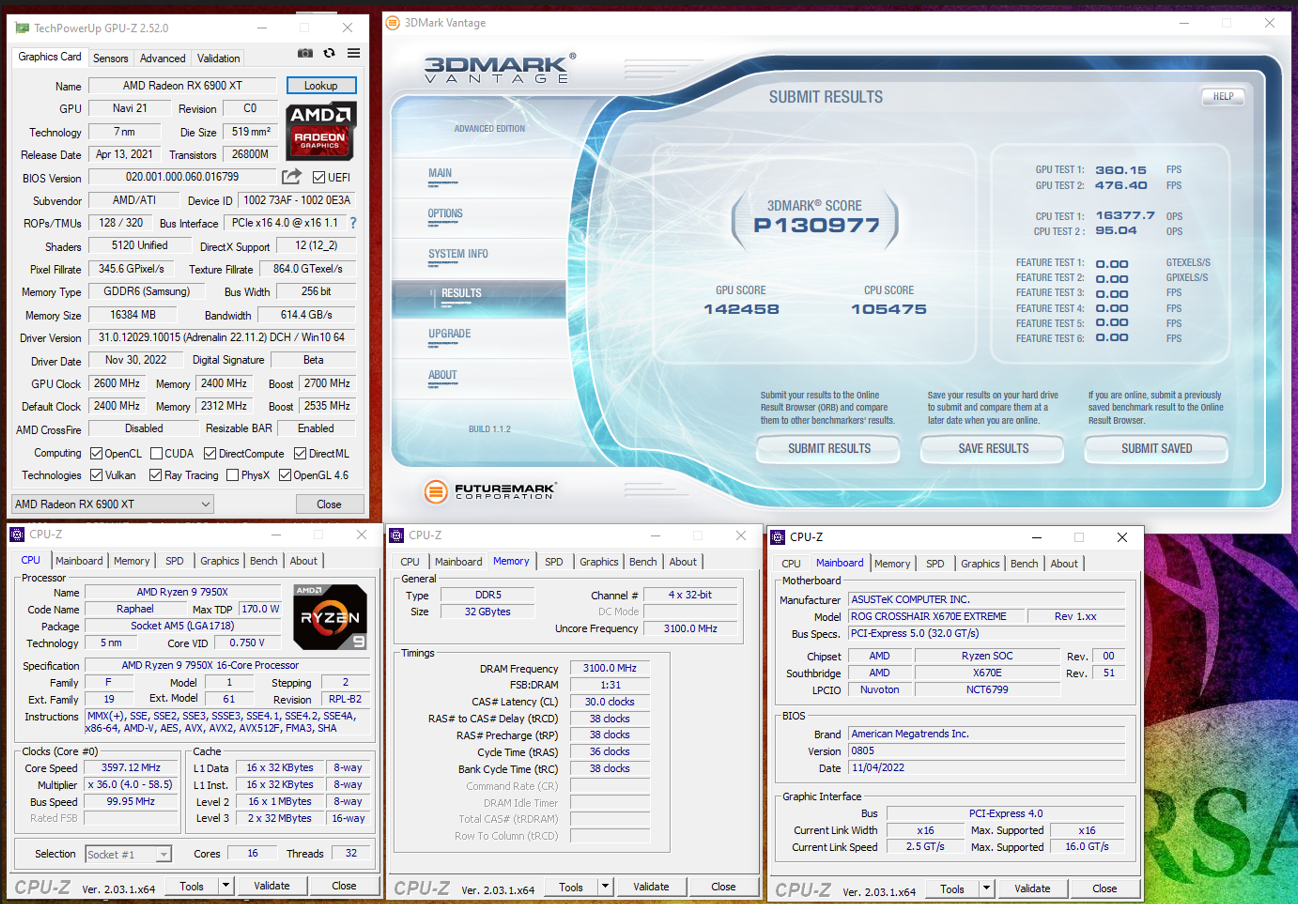Toggle the PhysX checkbox
This screenshot has width=1298, height=904.
click(x=233, y=475)
